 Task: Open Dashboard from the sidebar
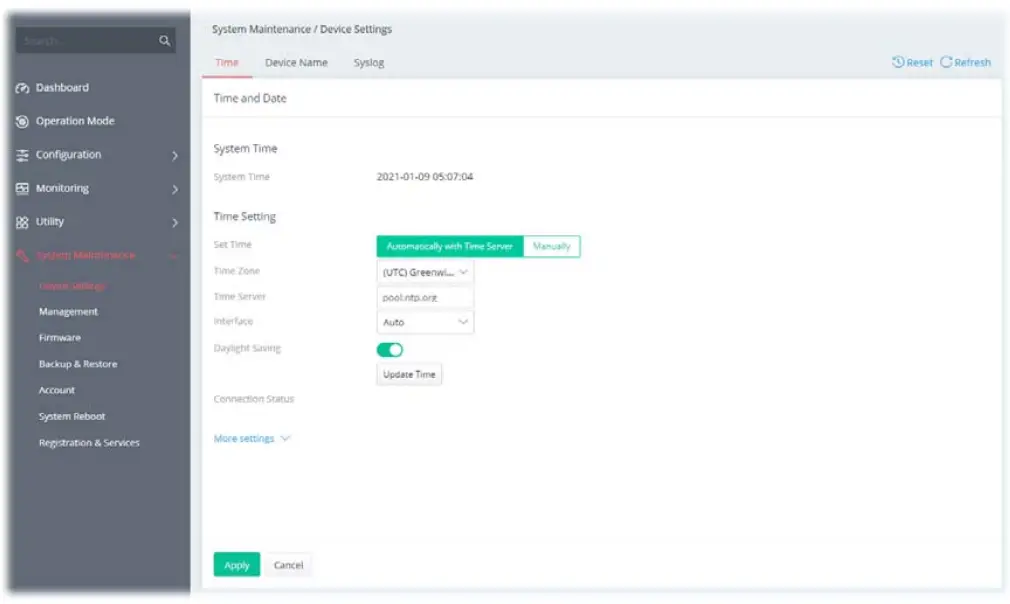[x=62, y=88]
